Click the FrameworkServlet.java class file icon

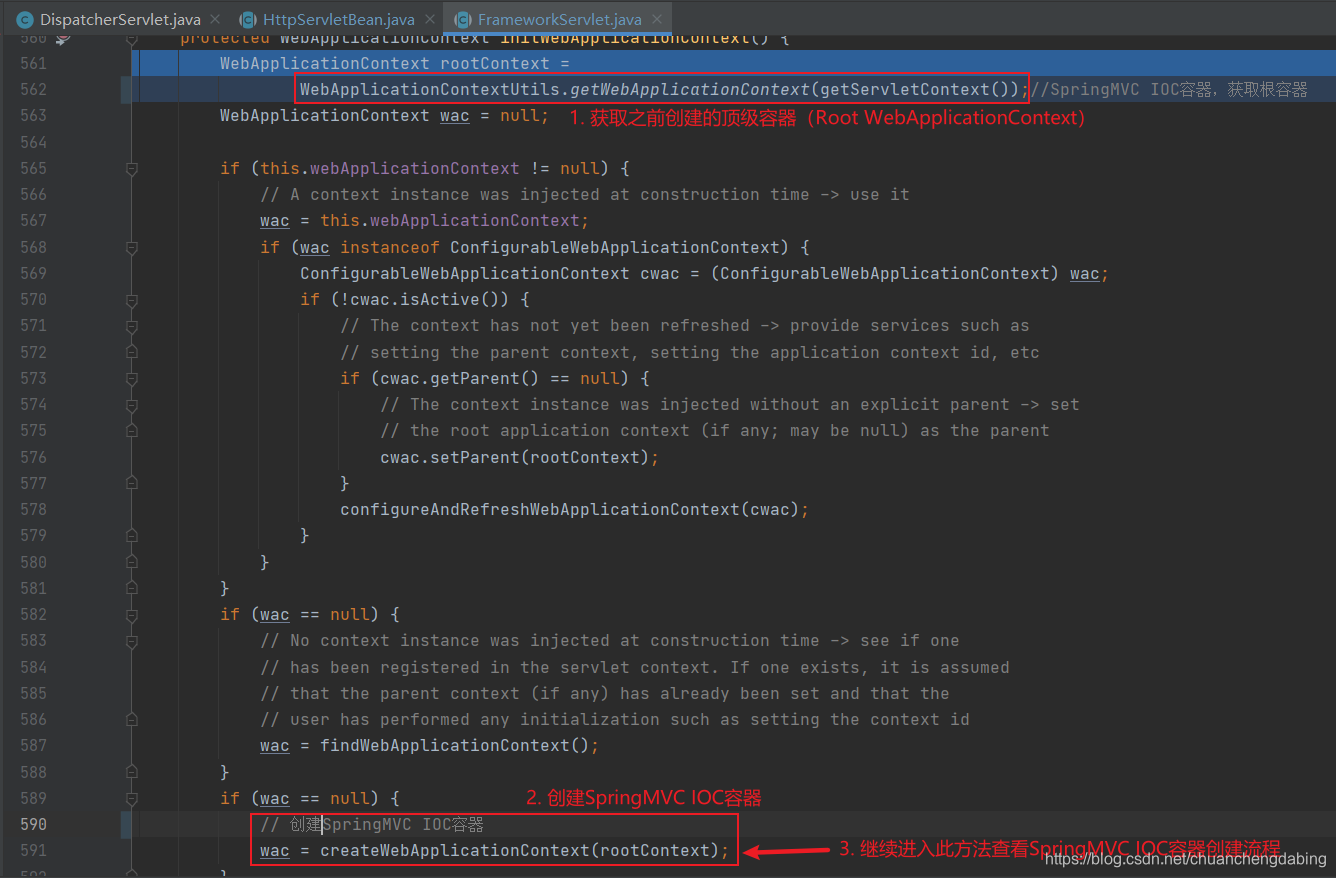[463, 19]
